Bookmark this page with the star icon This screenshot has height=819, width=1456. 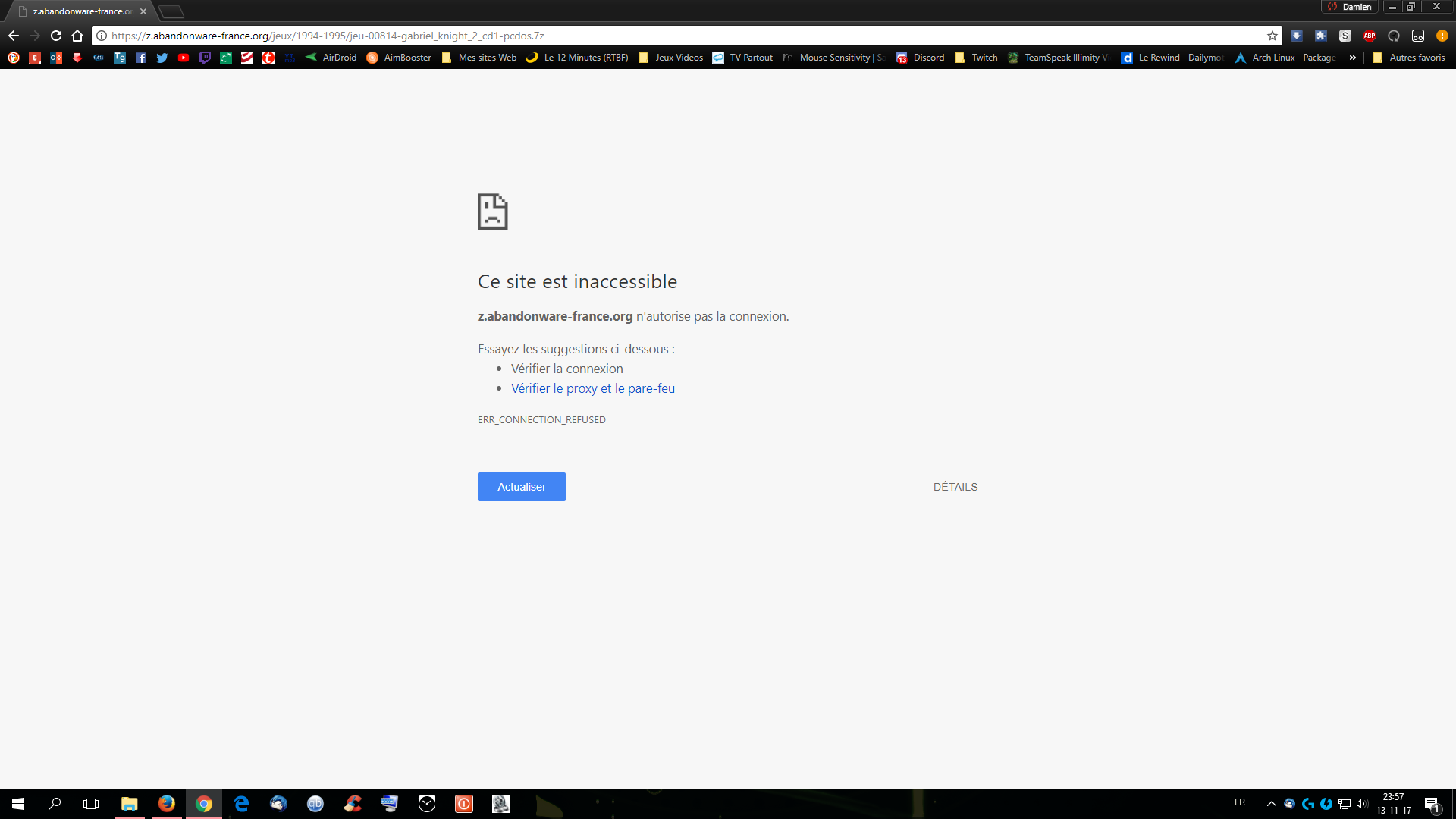[x=1272, y=36]
